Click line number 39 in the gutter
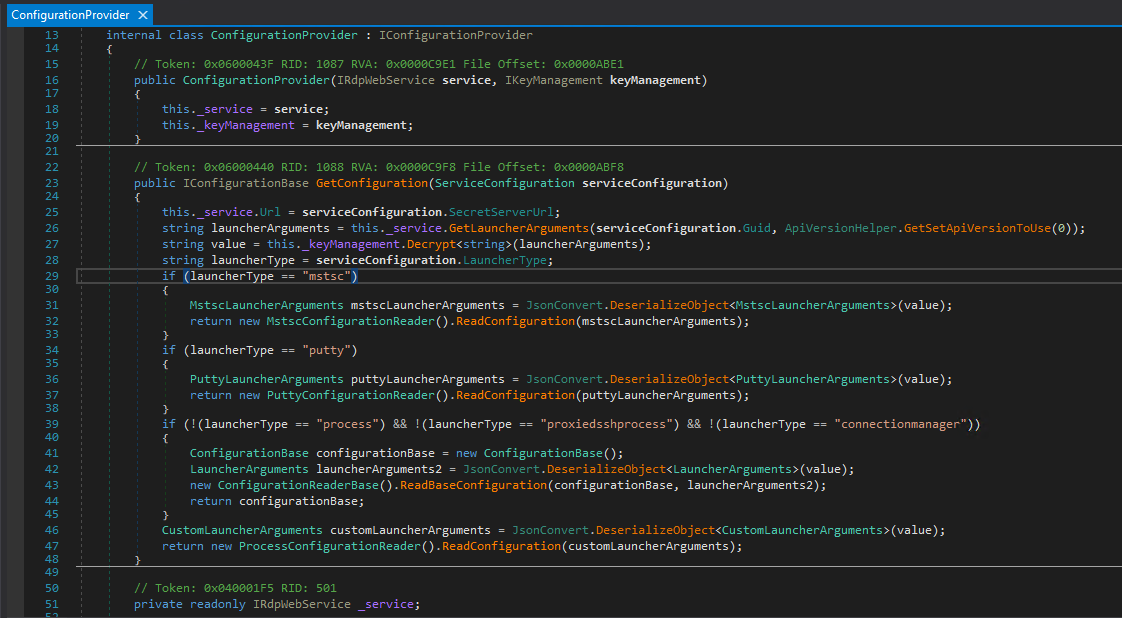The width and height of the screenshot is (1122, 618). (x=52, y=425)
